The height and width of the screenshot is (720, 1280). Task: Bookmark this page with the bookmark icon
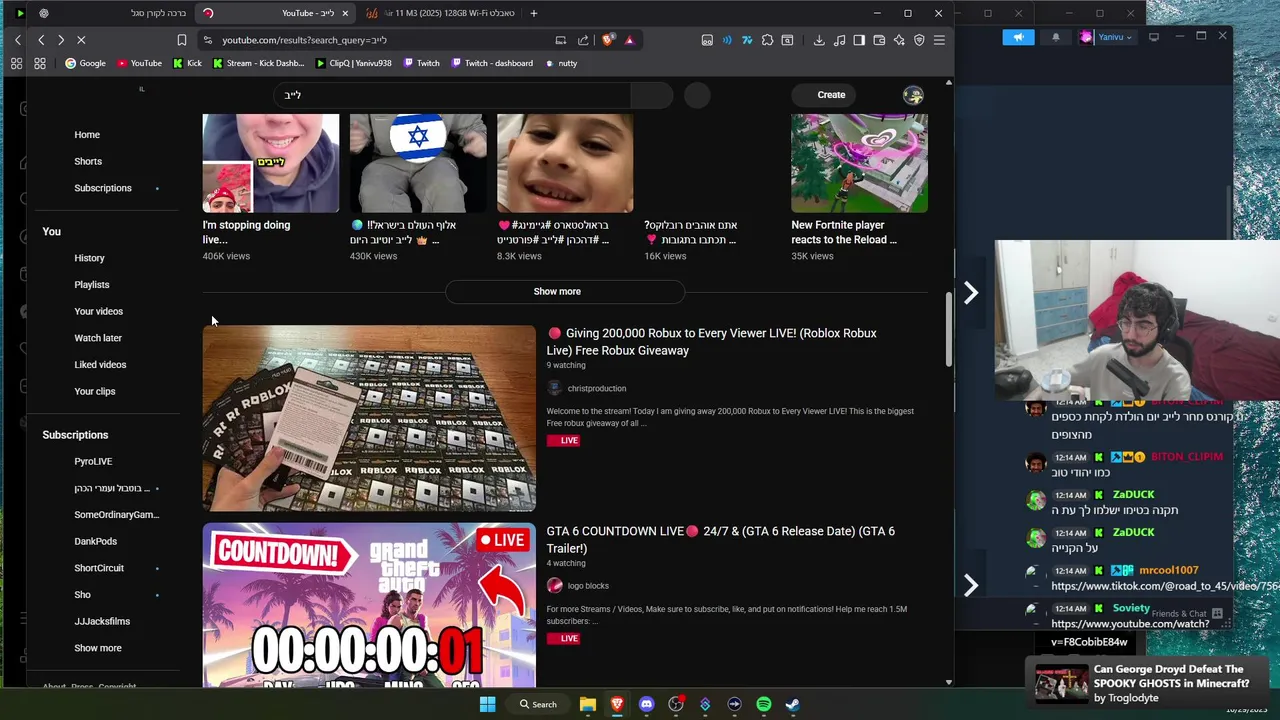coord(181,40)
